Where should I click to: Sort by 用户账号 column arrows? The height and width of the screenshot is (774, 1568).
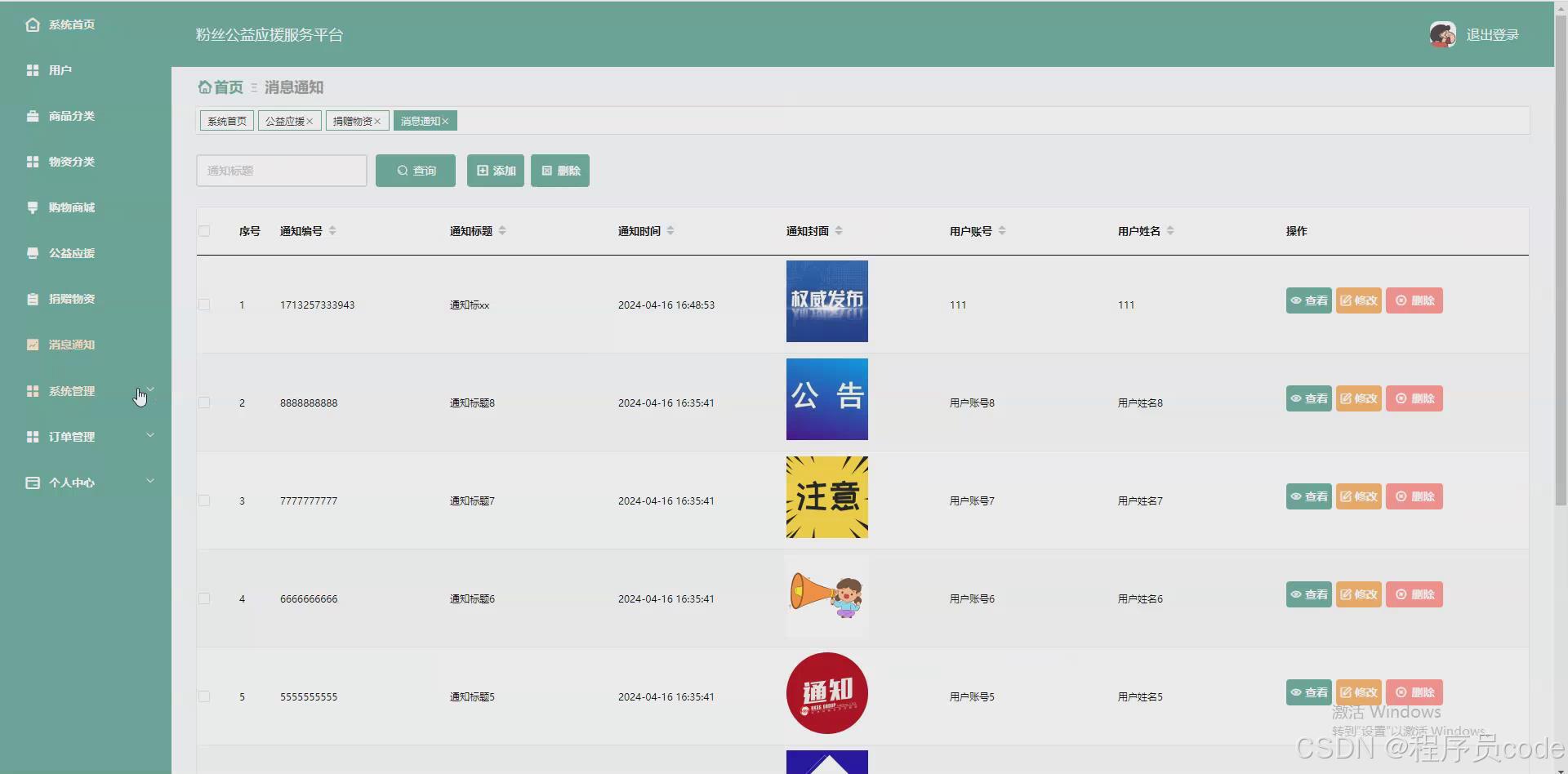pyautogui.click(x=1002, y=231)
